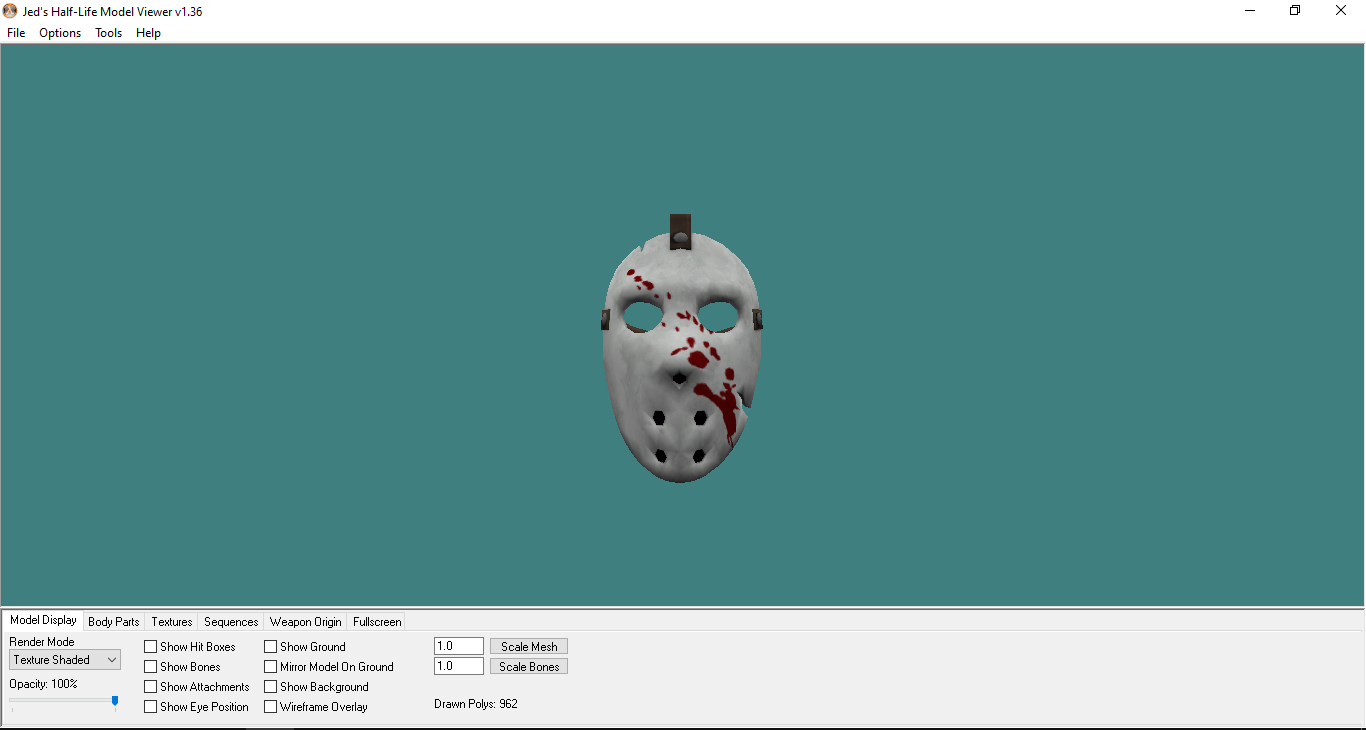The image size is (1366, 730).
Task: Enable Wireframe Overlay checkbox
Action: point(271,707)
